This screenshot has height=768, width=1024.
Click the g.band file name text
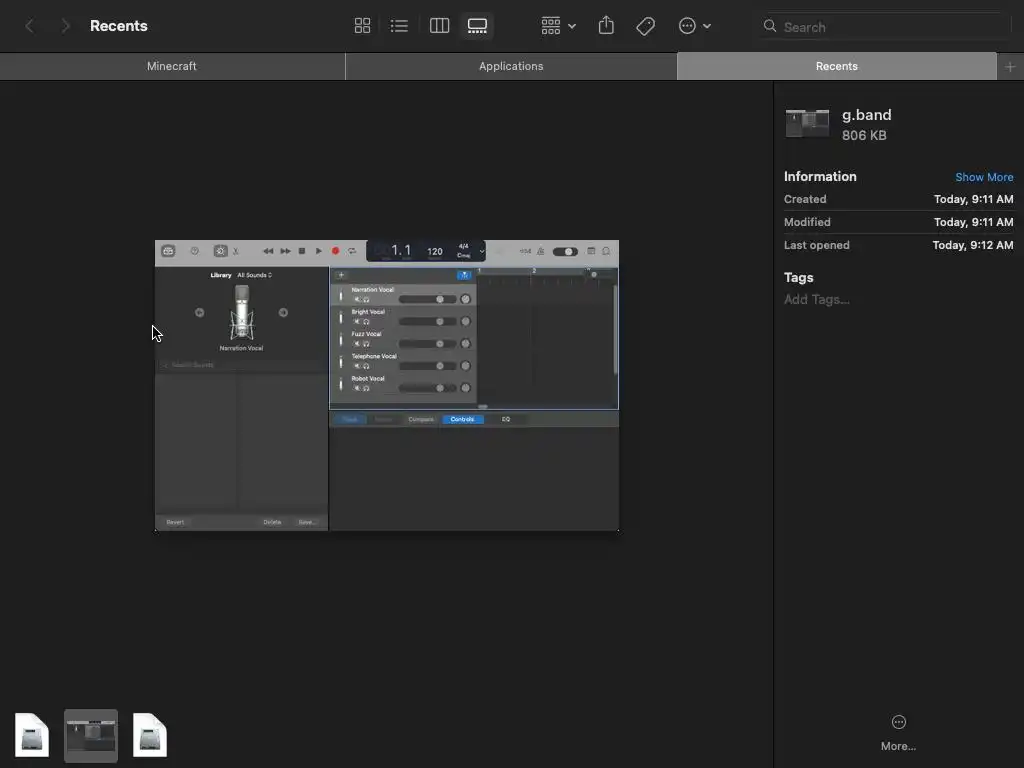866,115
